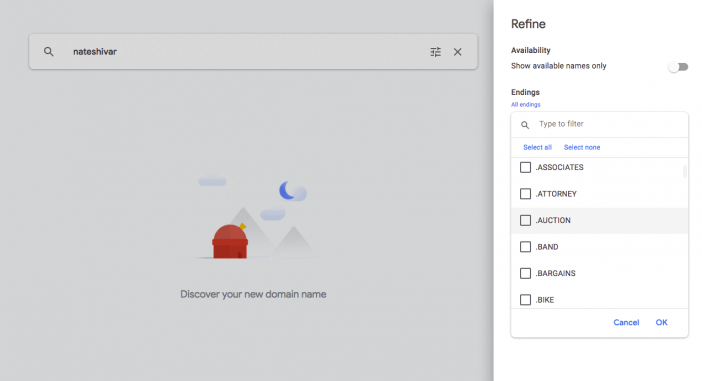Check the .BIKE ending checkbox

pyautogui.click(x=525, y=300)
